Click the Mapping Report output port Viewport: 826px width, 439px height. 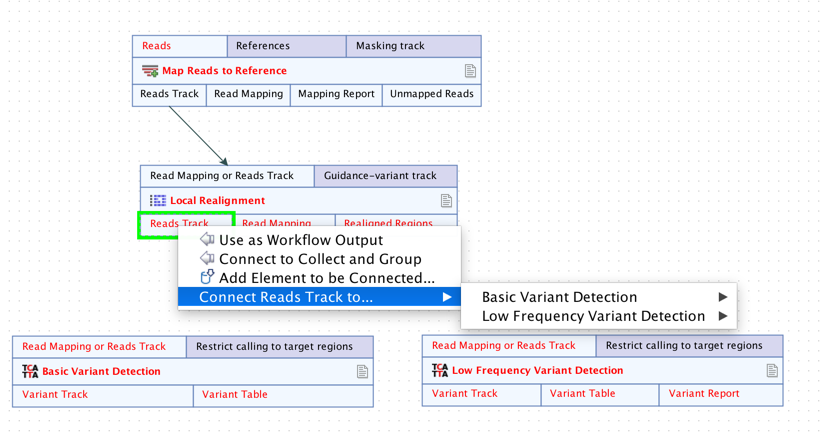tap(336, 94)
